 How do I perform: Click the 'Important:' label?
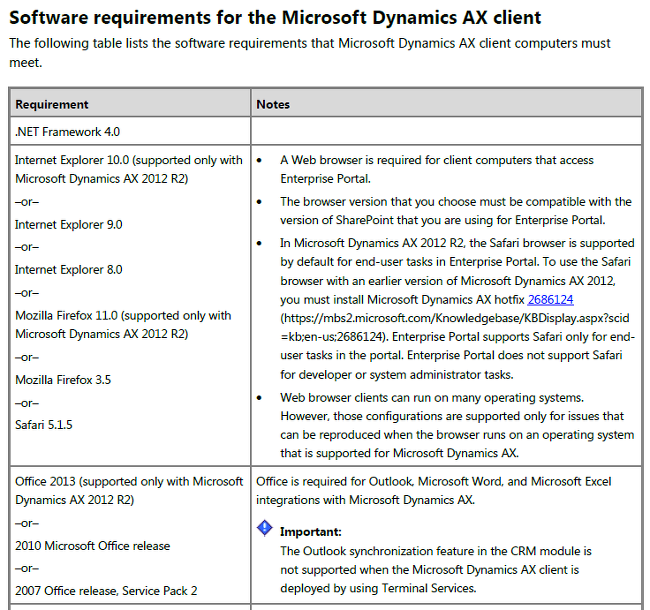pyautogui.click(x=311, y=532)
